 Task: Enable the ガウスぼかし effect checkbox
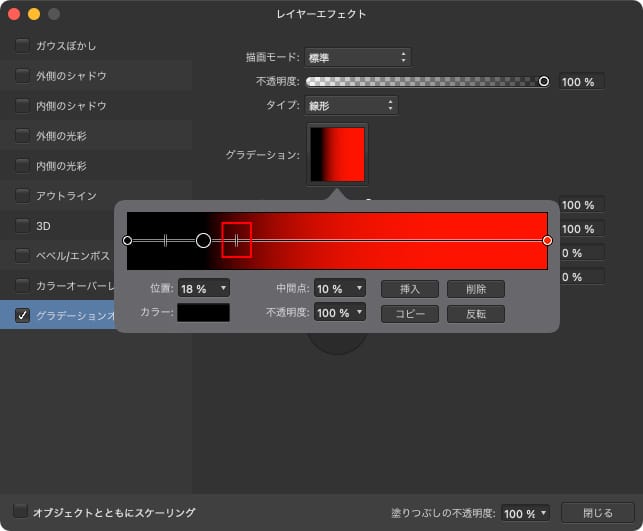coord(22,46)
